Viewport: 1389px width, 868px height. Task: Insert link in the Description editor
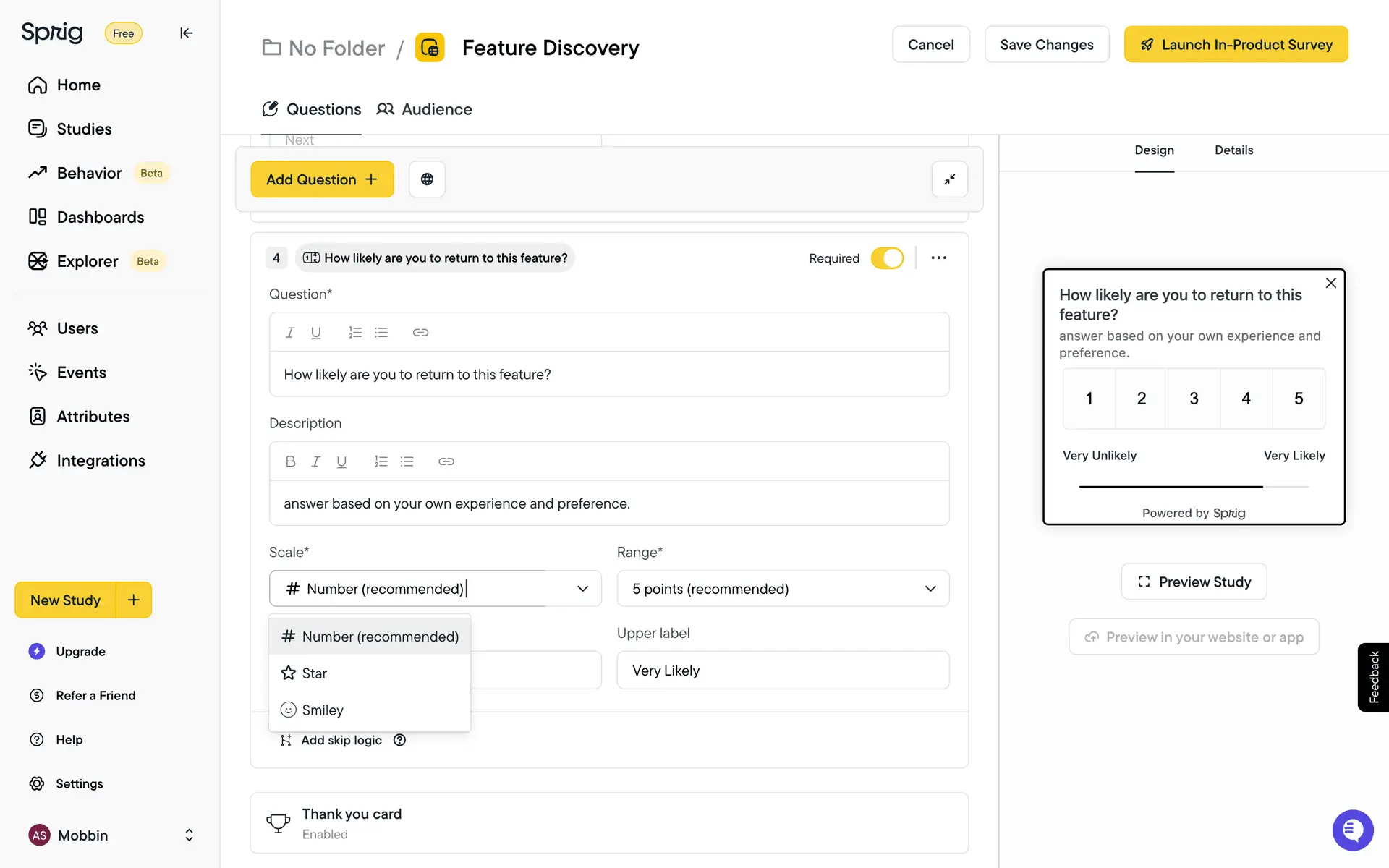446,461
